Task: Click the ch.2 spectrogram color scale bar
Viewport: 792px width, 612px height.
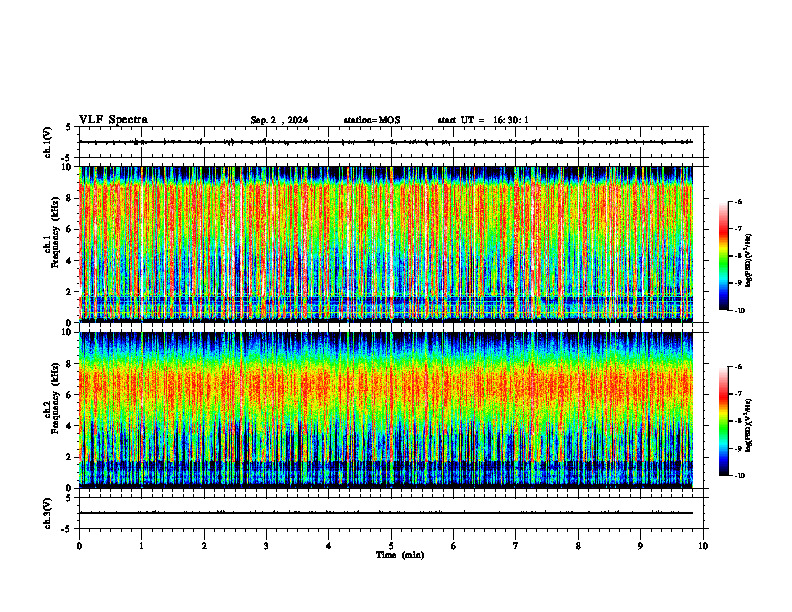Action: point(723,421)
